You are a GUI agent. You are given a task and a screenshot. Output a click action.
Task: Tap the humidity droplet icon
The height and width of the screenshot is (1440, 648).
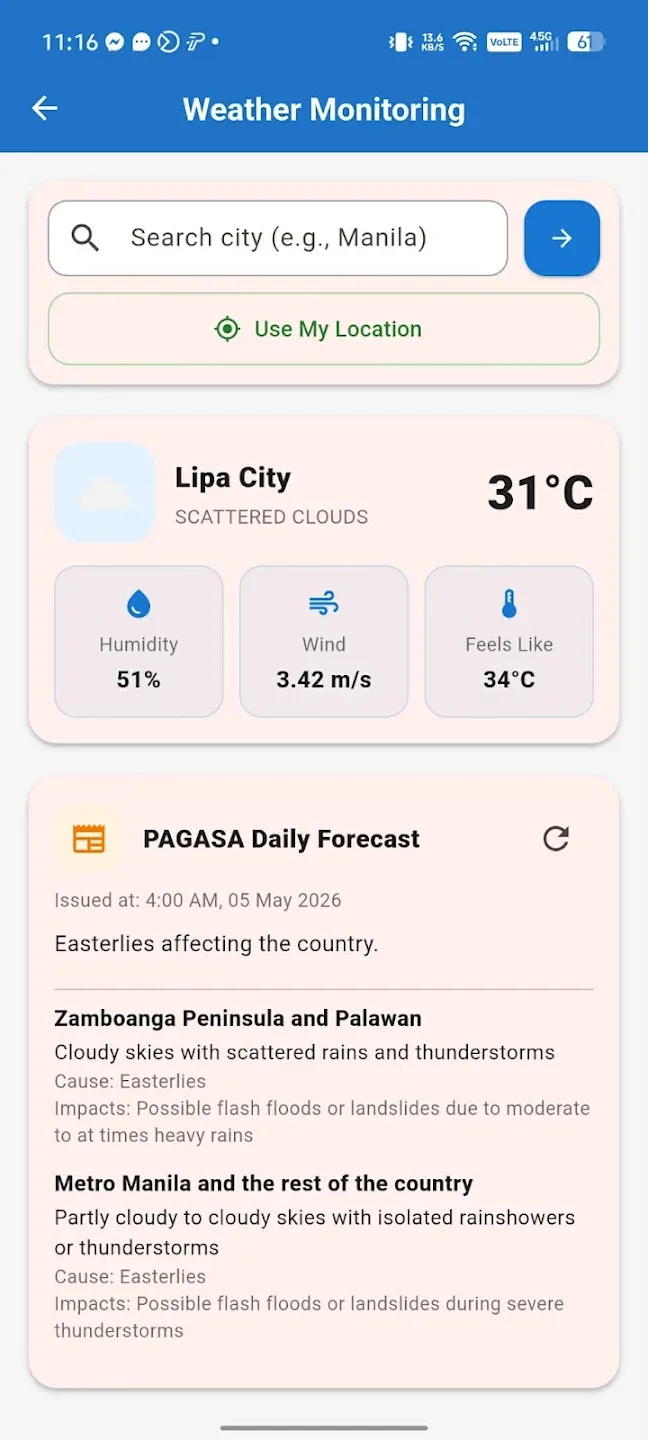pos(138,604)
